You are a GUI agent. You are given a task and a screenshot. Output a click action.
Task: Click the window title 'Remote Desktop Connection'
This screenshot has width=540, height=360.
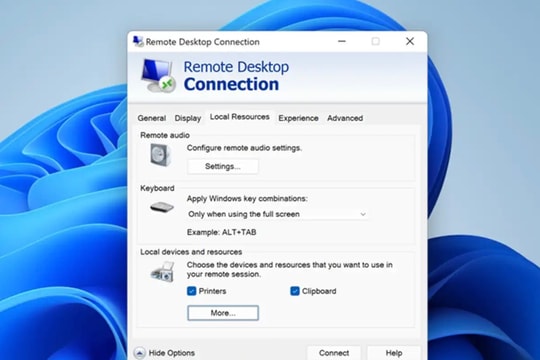(x=202, y=42)
